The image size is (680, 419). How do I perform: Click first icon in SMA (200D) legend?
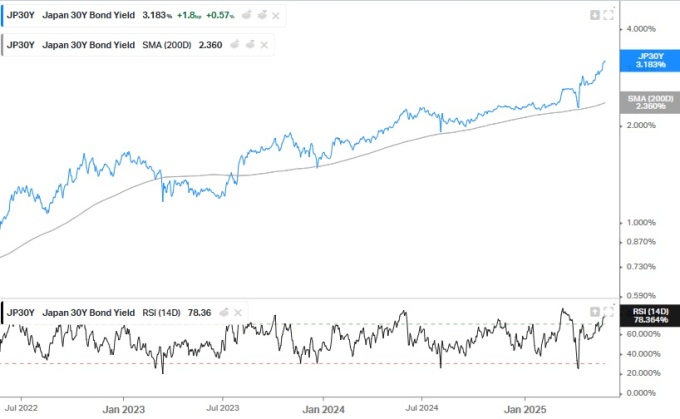click(x=234, y=45)
